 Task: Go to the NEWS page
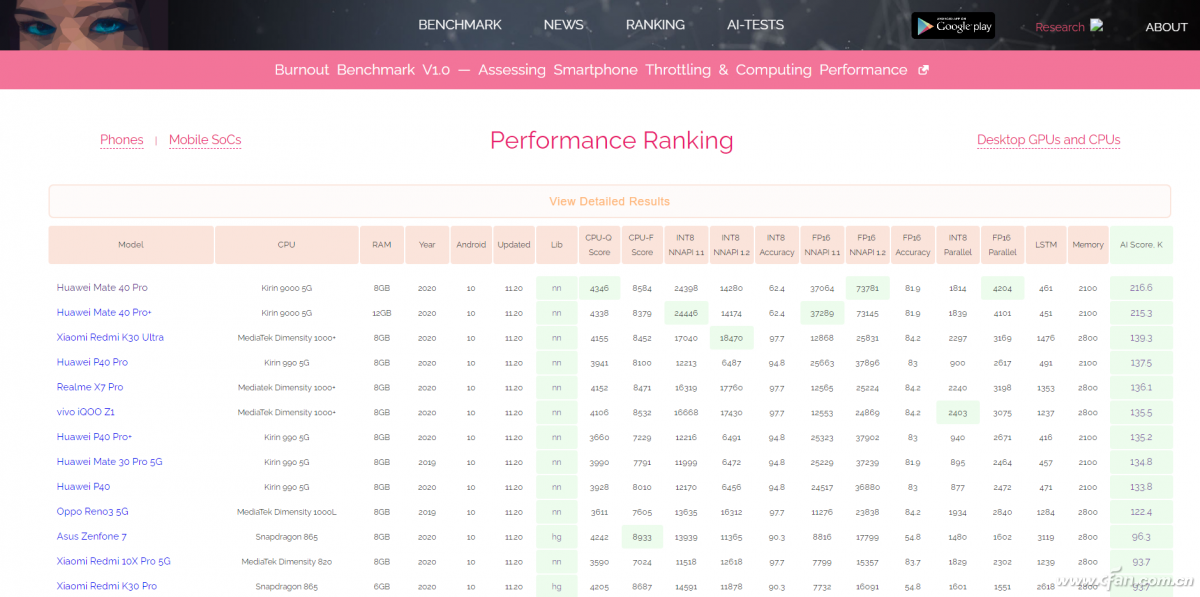coord(564,25)
